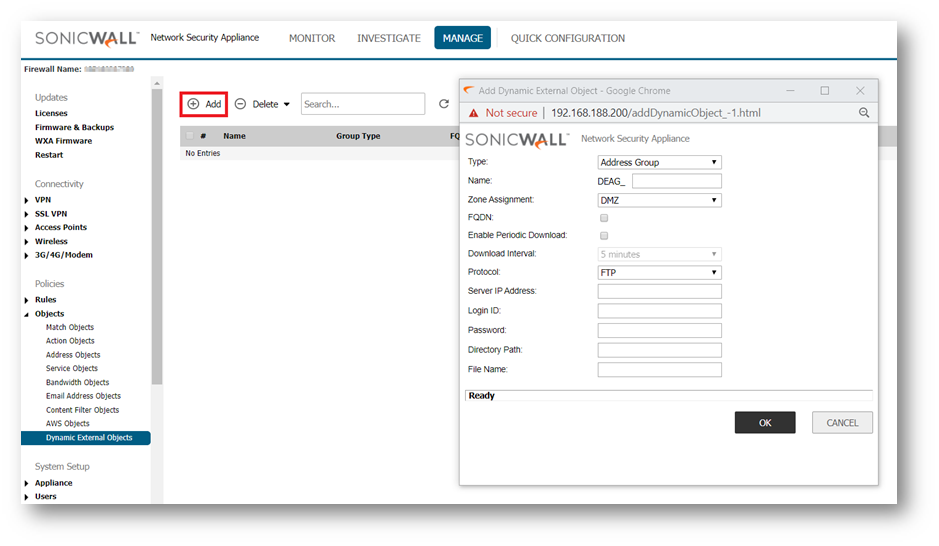This screenshot has height=546, width=939.
Task: Open the Type dropdown showing Address Group
Action: point(659,162)
